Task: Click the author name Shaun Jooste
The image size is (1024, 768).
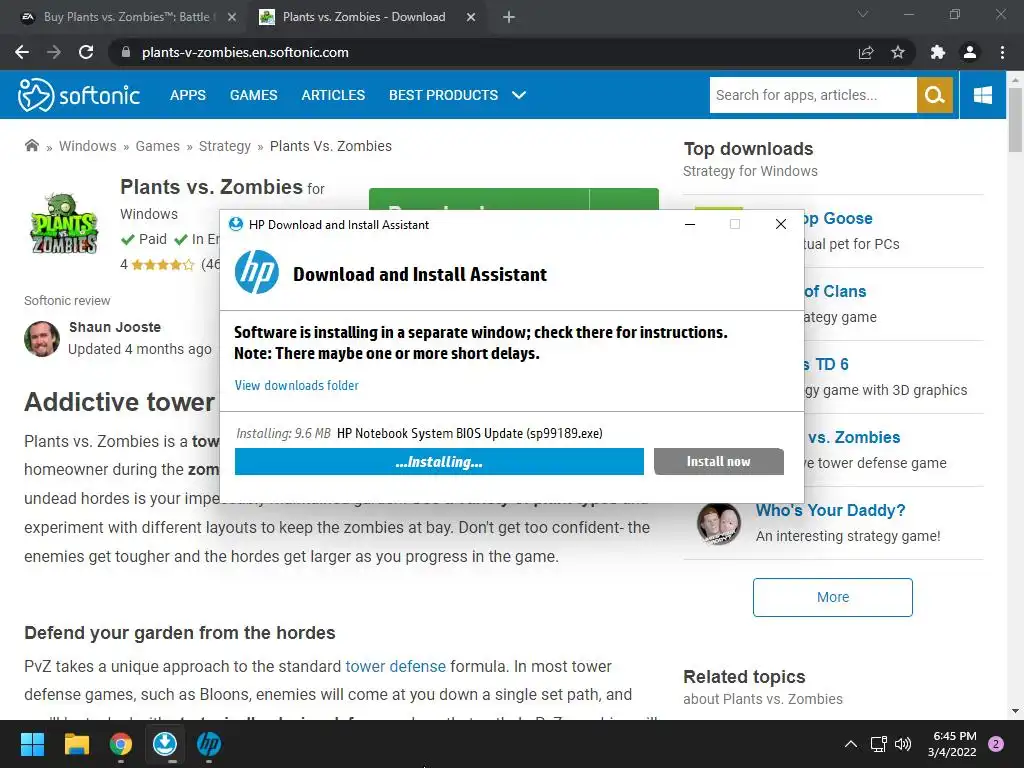Action: tap(115, 327)
